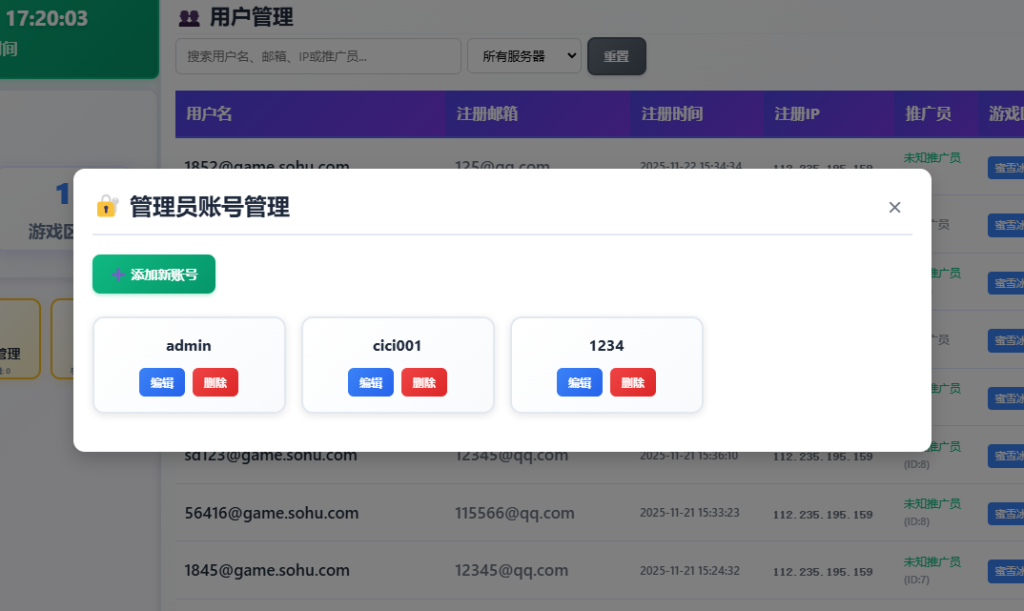Click the users icon next to 用户管理

pyautogui.click(x=189, y=17)
